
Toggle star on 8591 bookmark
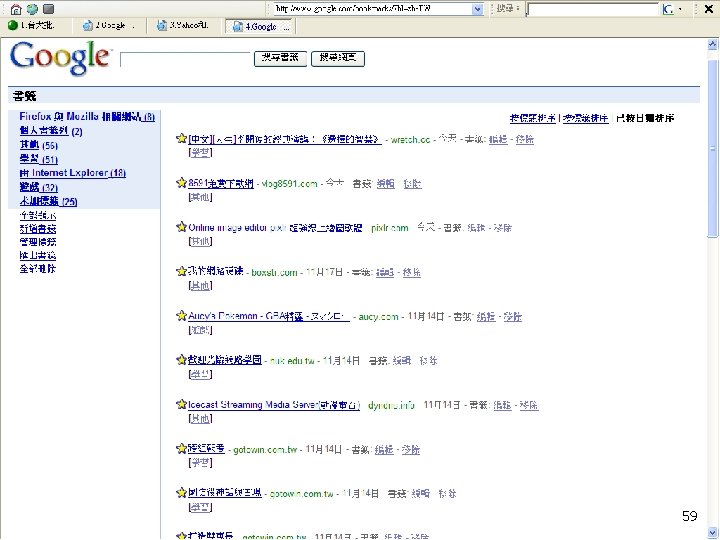click(181, 183)
